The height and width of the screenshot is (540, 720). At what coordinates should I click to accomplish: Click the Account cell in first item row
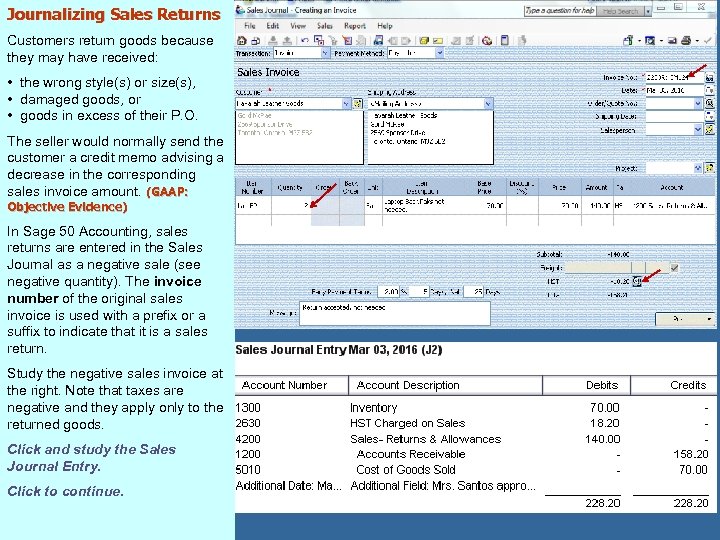click(672, 205)
